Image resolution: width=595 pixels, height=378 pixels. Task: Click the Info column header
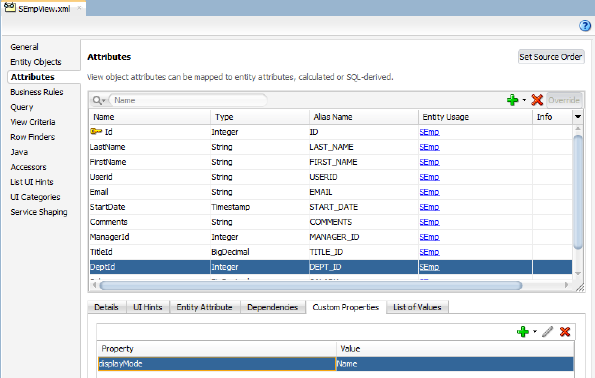[552, 117]
